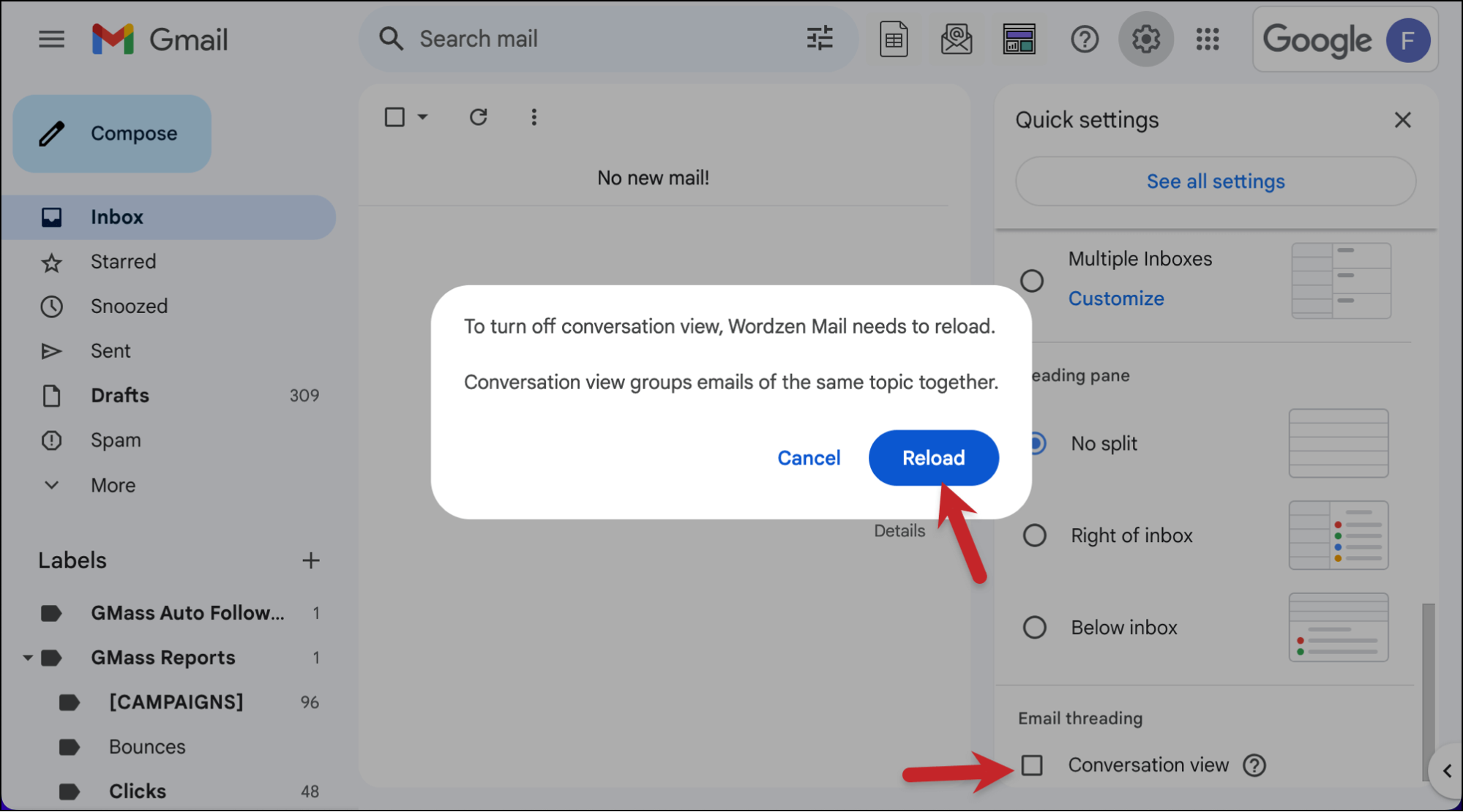Open the Details link

[x=899, y=531]
